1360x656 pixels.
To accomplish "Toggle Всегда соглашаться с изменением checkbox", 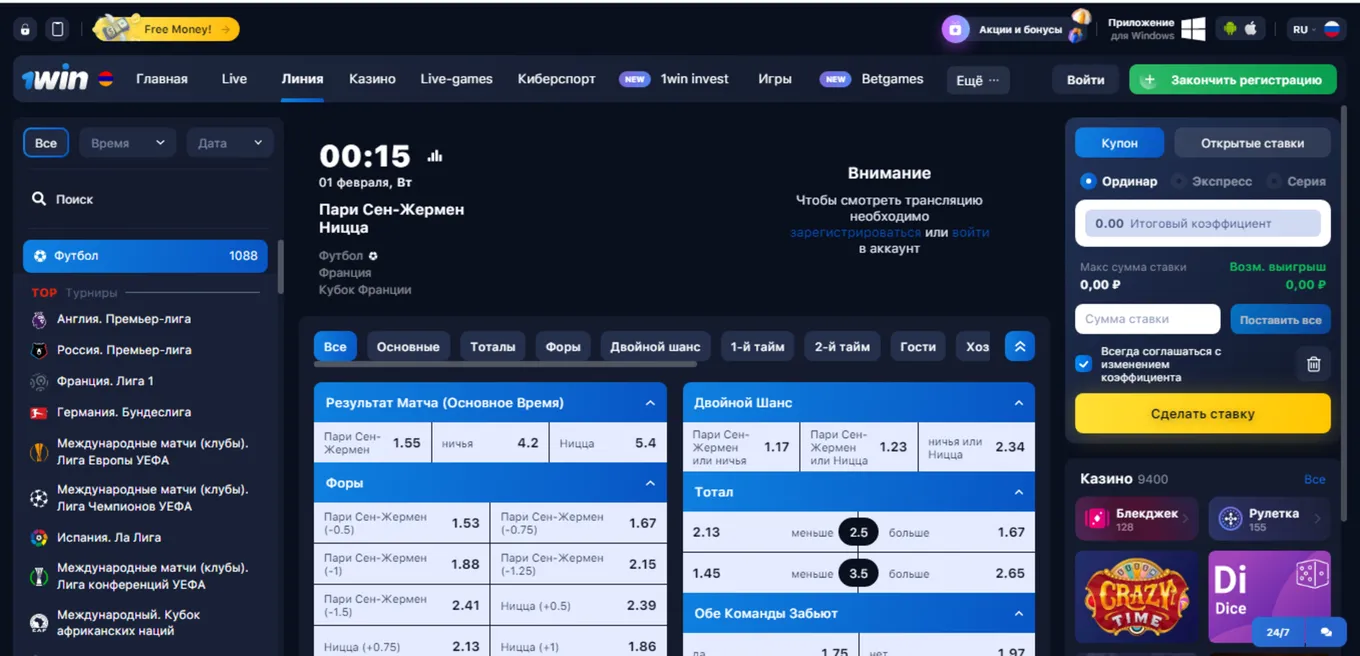I will pyautogui.click(x=1083, y=364).
